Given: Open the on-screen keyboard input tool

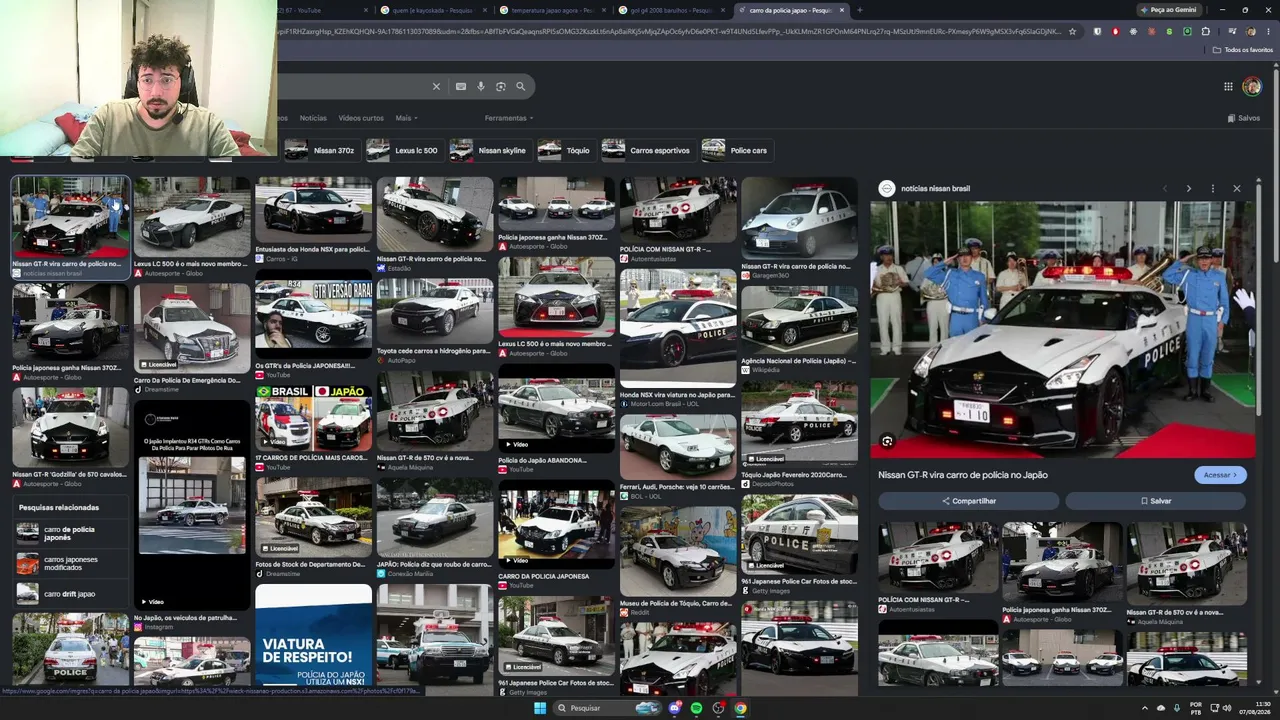Looking at the screenshot, I should pos(460,87).
